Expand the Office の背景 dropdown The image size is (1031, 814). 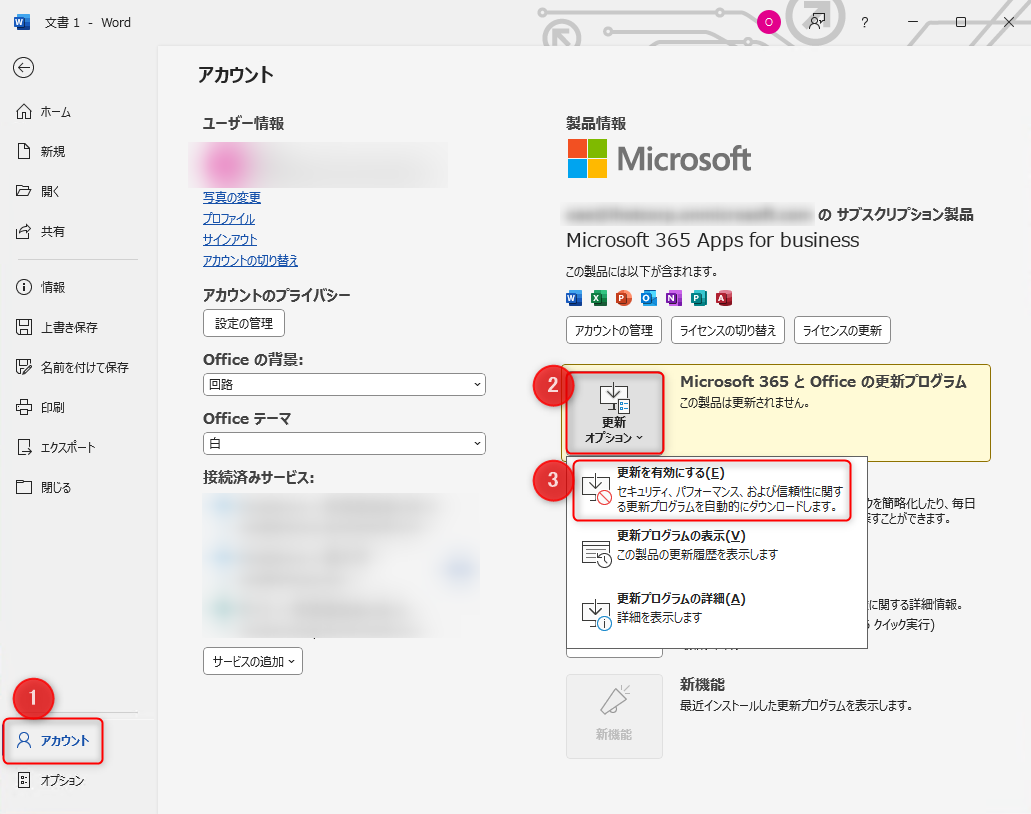[x=343, y=384]
